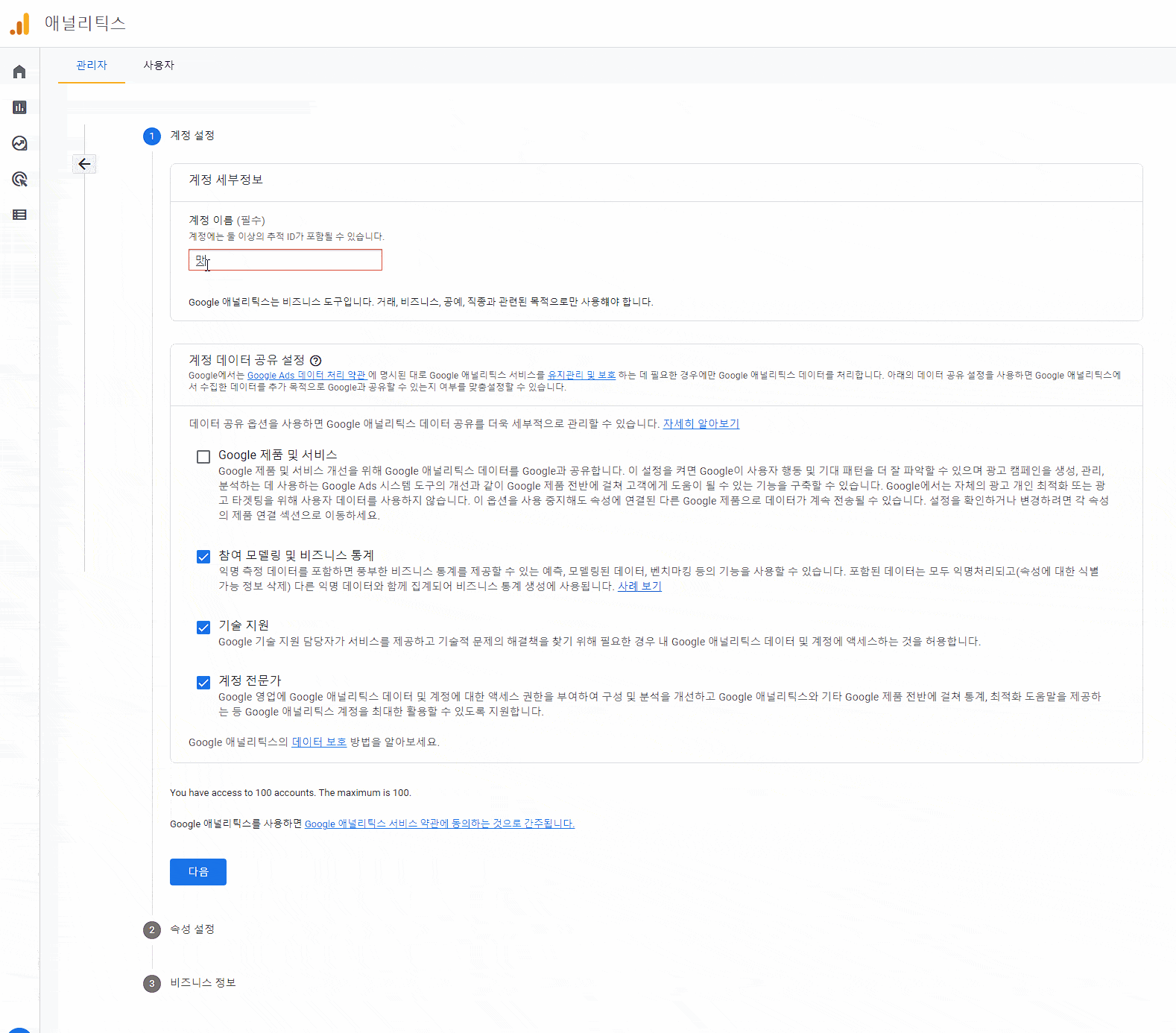
Task: Enable the Google 제품 및 서비스 checkbox
Action: click(x=203, y=457)
